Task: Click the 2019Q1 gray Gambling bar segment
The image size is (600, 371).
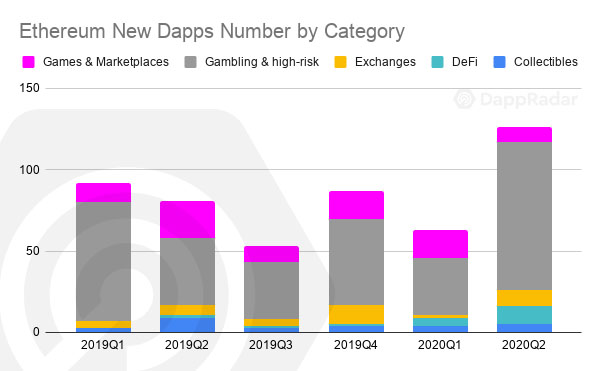Action: coord(103,262)
